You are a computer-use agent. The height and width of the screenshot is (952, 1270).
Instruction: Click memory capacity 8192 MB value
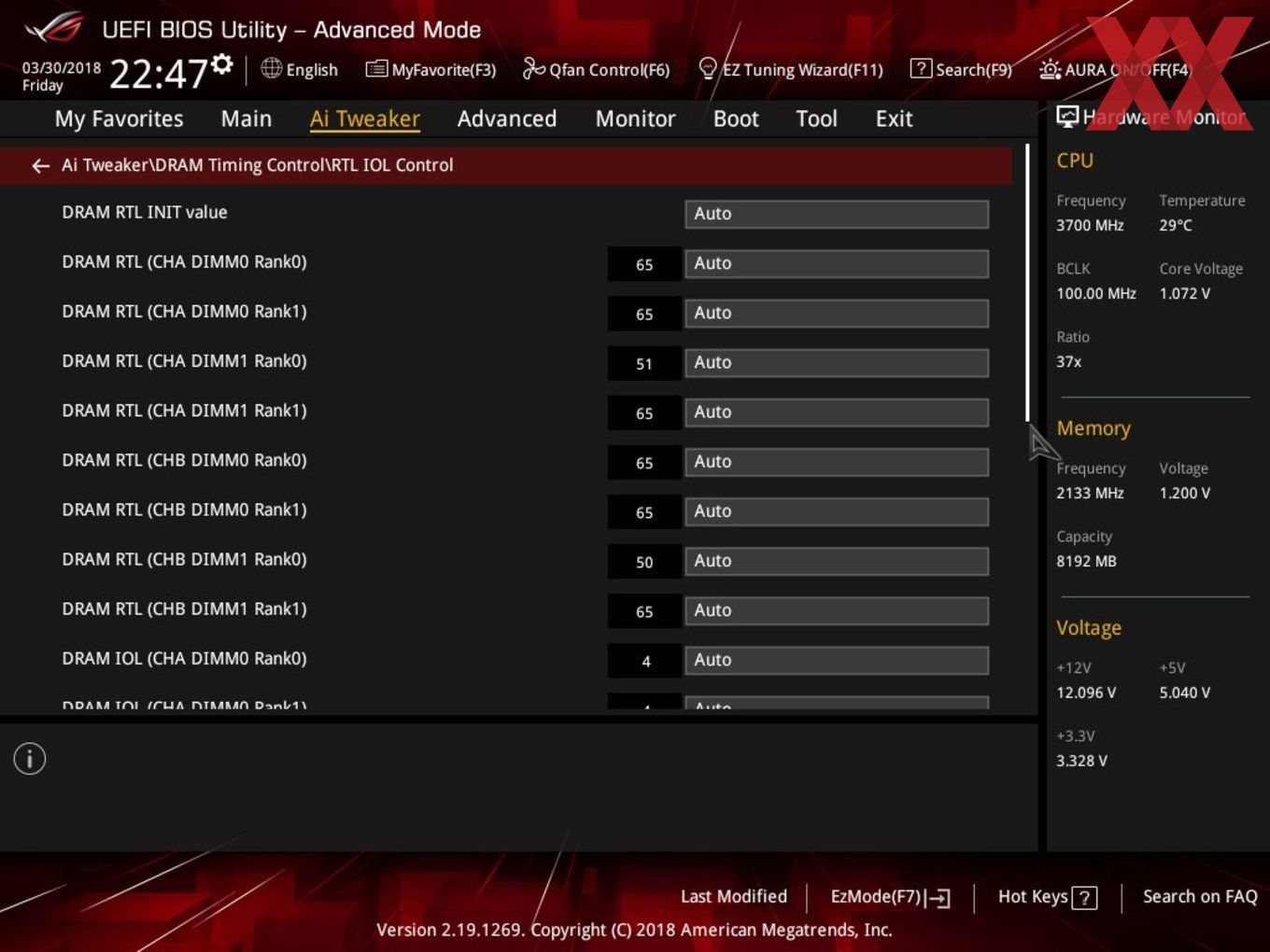(x=1086, y=561)
